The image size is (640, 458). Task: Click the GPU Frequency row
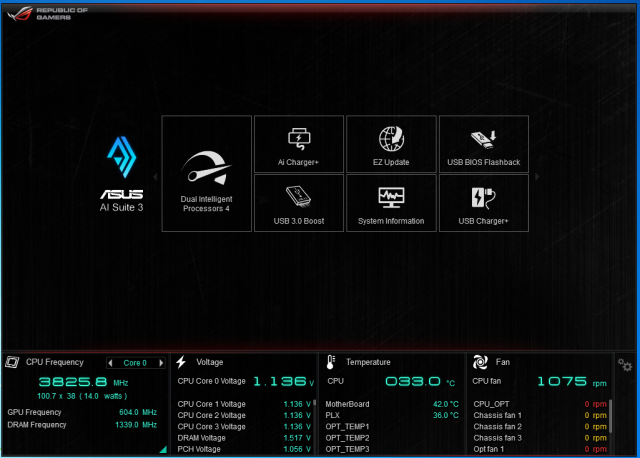82,412
